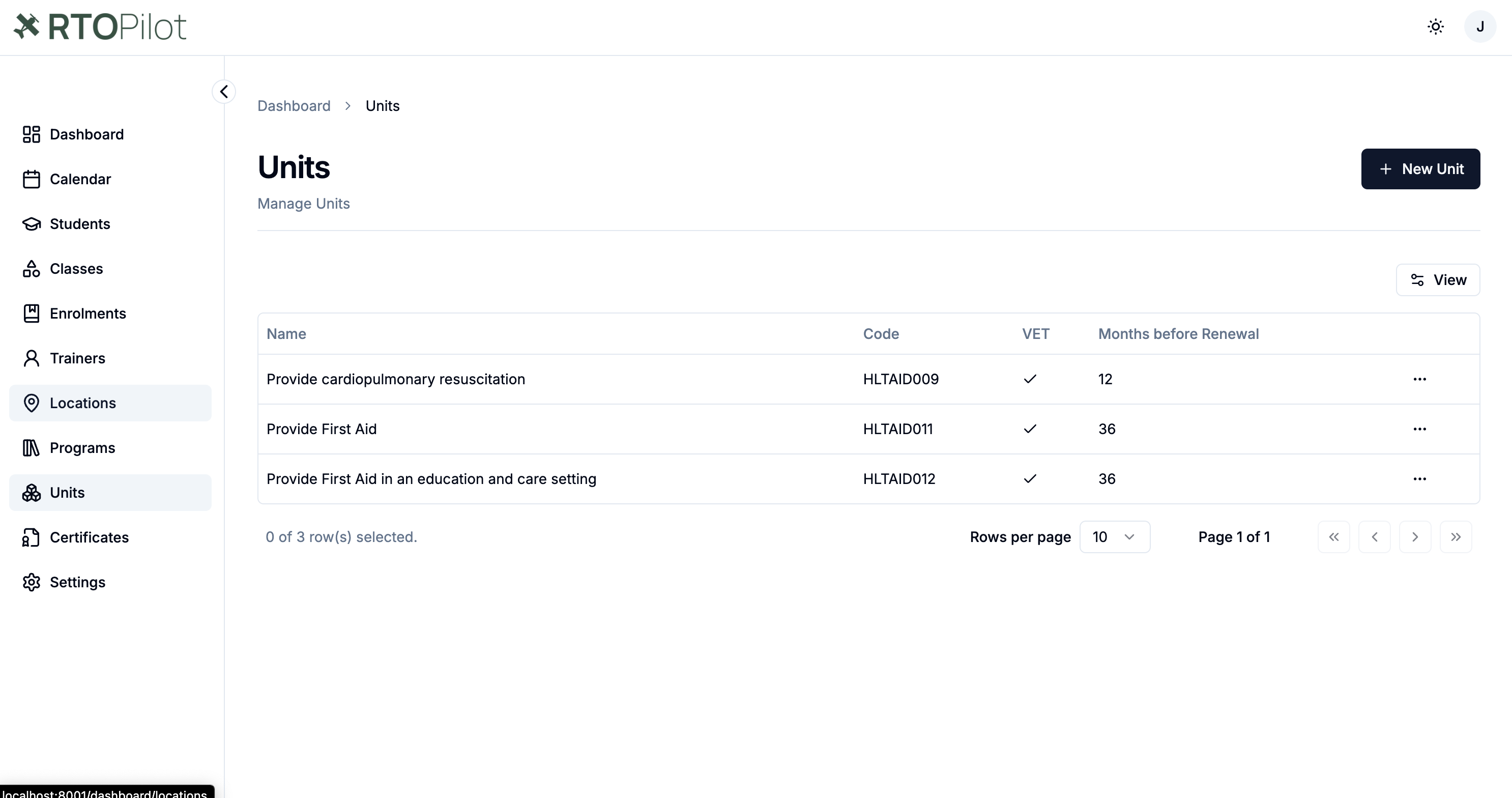This screenshot has height=798, width=1512.
Task: Go to the last page button
Action: point(1455,537)
